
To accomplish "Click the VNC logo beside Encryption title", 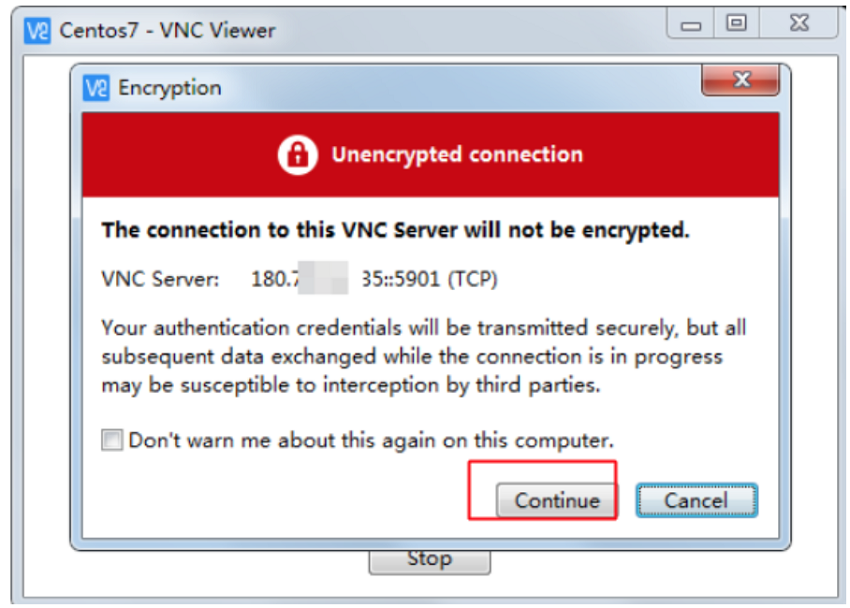I will coord(96,88).
